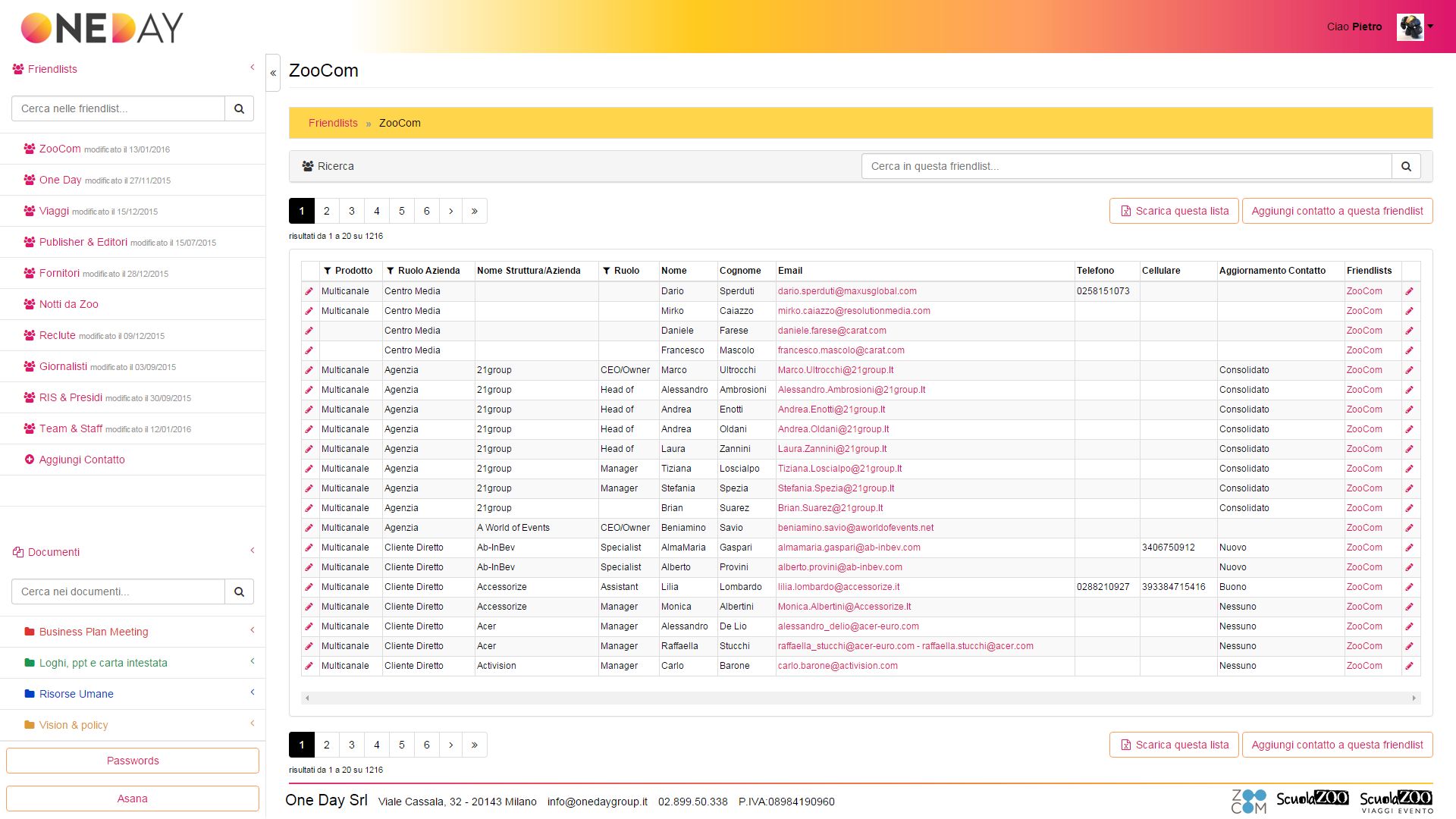
Task: Click right pencil icon for Lilia Lombardo row
Action: pos(1409,587)
